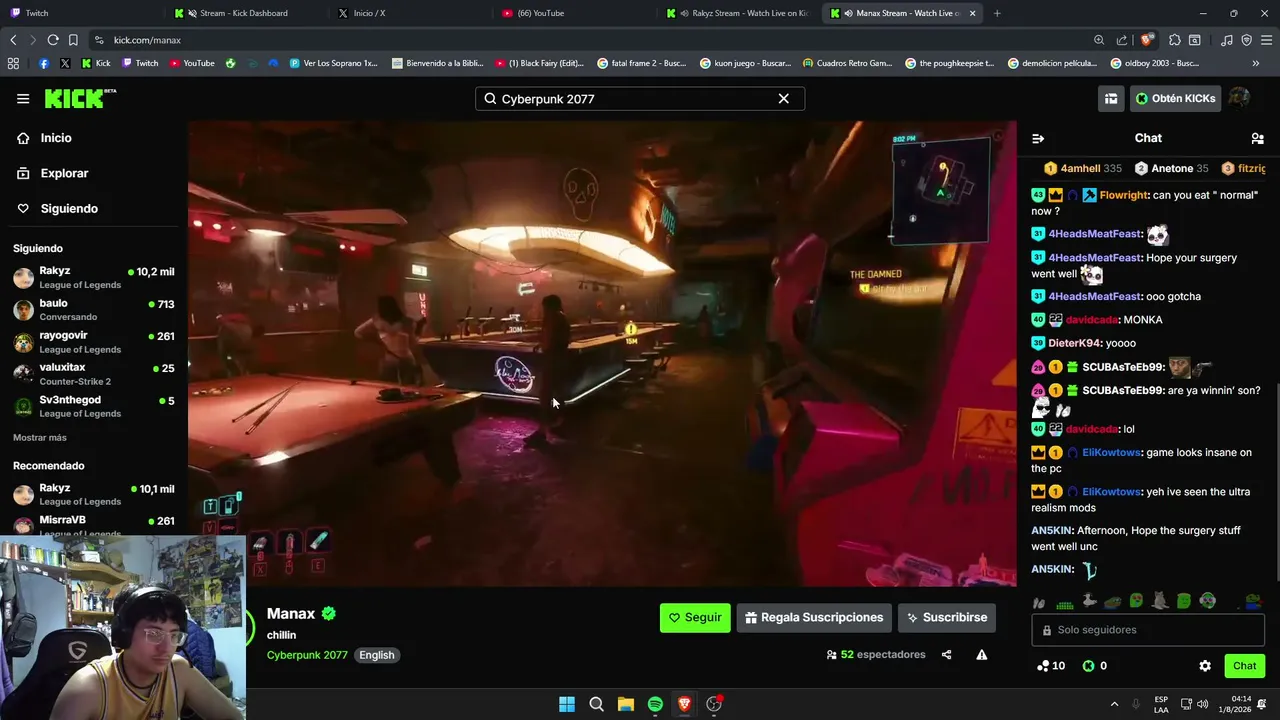Click username Flowright in chat

(1123, 196)
